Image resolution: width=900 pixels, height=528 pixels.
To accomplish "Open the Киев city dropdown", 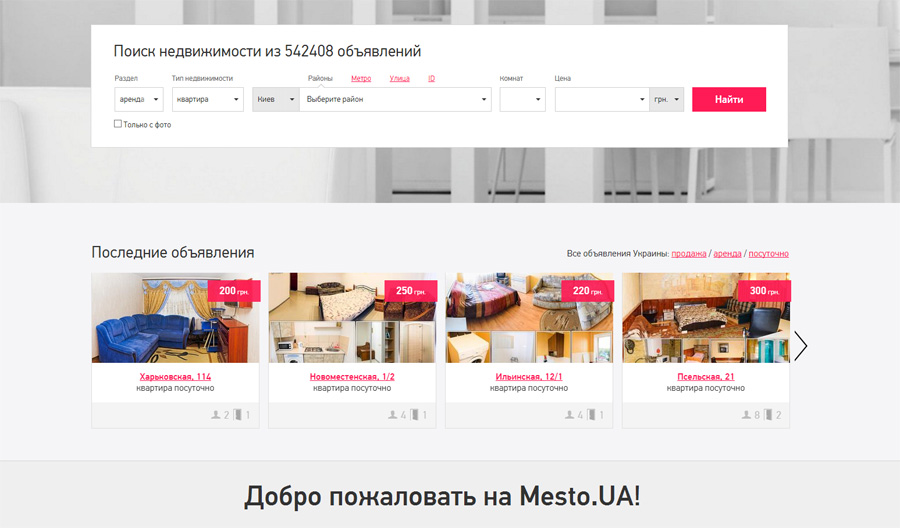I will click(275, 99).
